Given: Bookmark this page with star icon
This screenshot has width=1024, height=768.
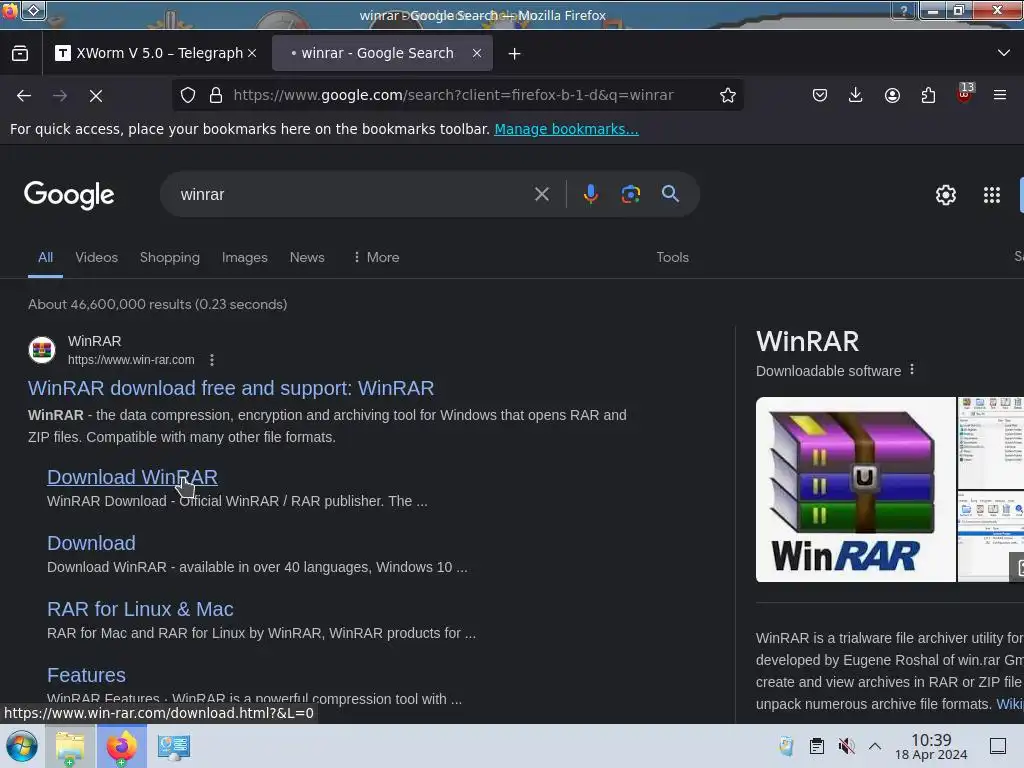Looking at the screenshot, I should [x=728, y=95].
